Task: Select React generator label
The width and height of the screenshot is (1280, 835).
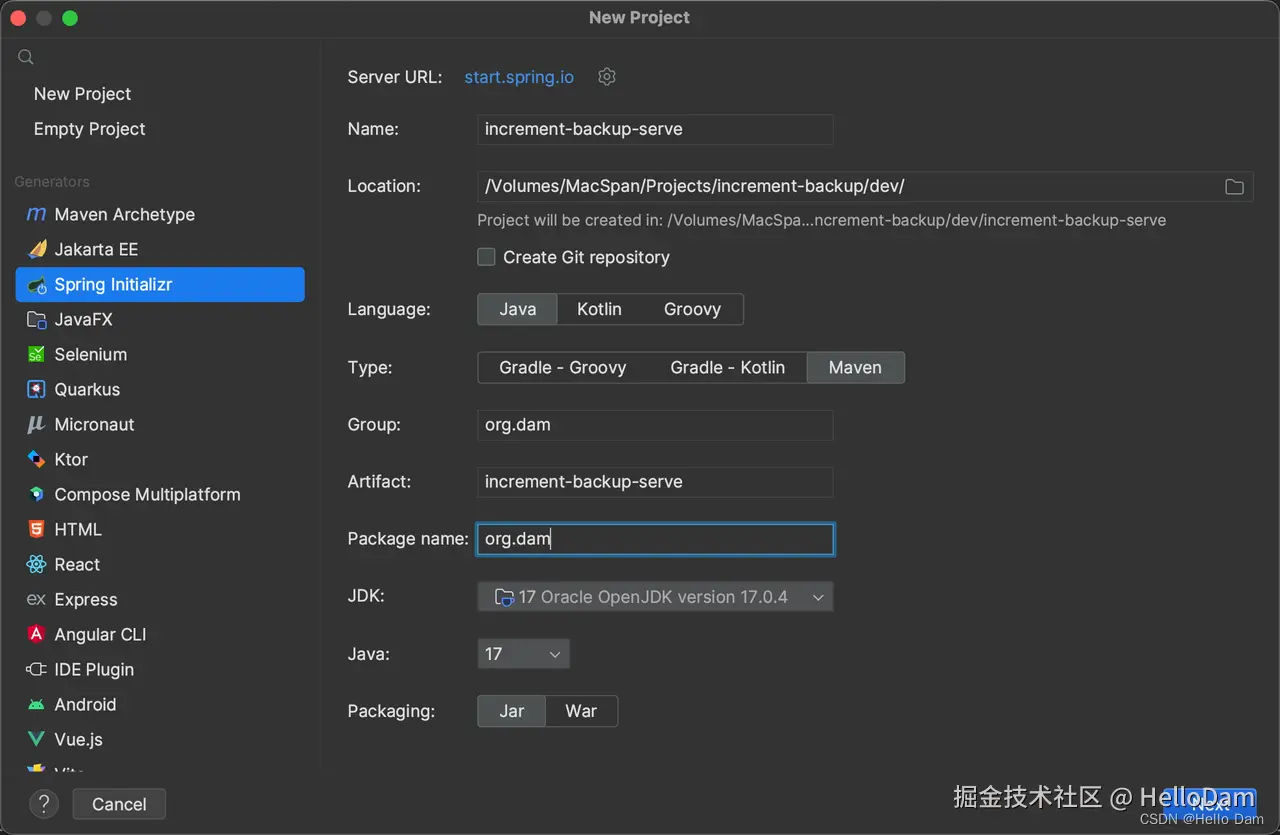Action: [x=77, y=564]
